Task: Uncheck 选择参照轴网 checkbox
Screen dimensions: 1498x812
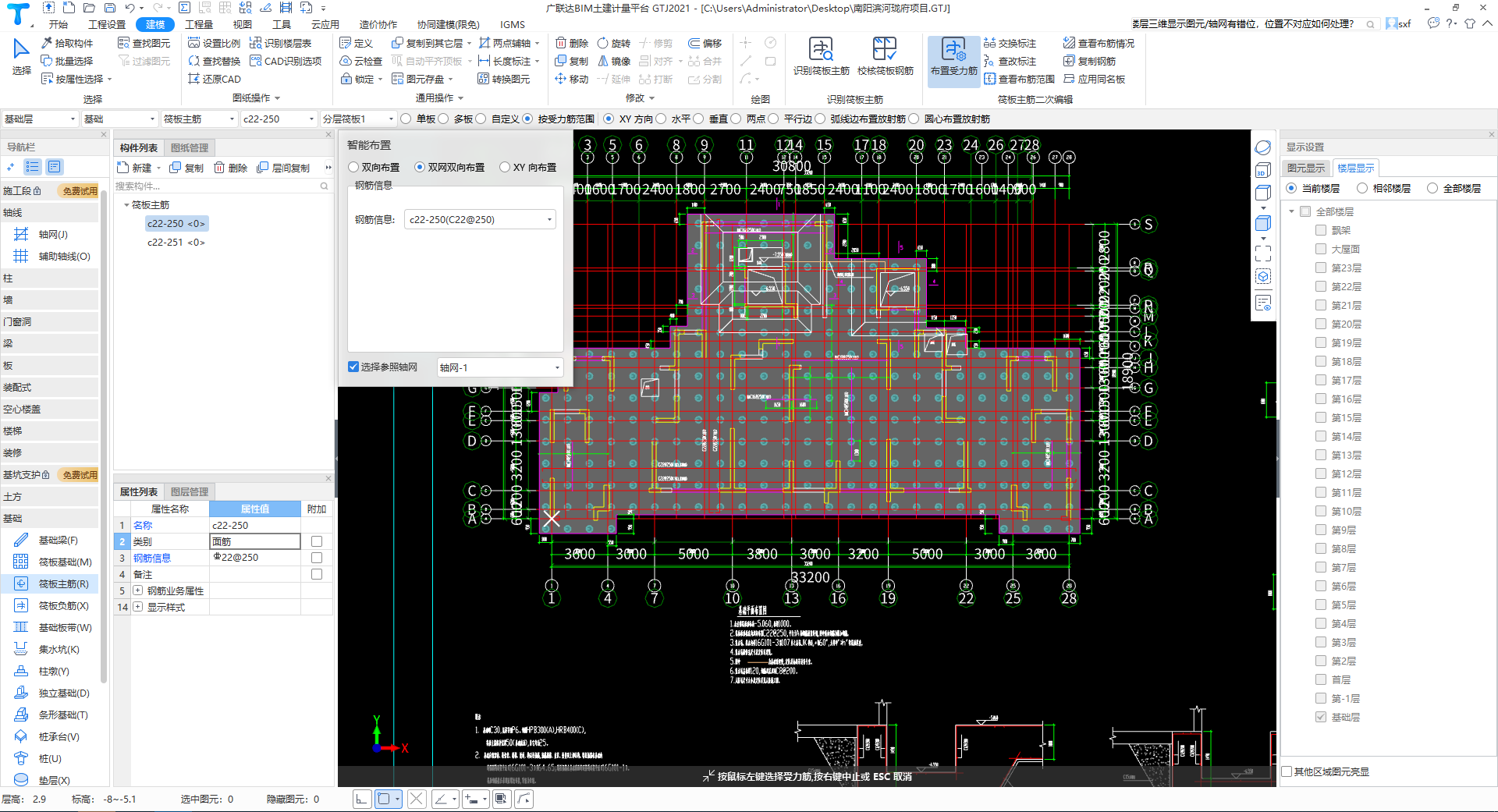Action: 353,367
